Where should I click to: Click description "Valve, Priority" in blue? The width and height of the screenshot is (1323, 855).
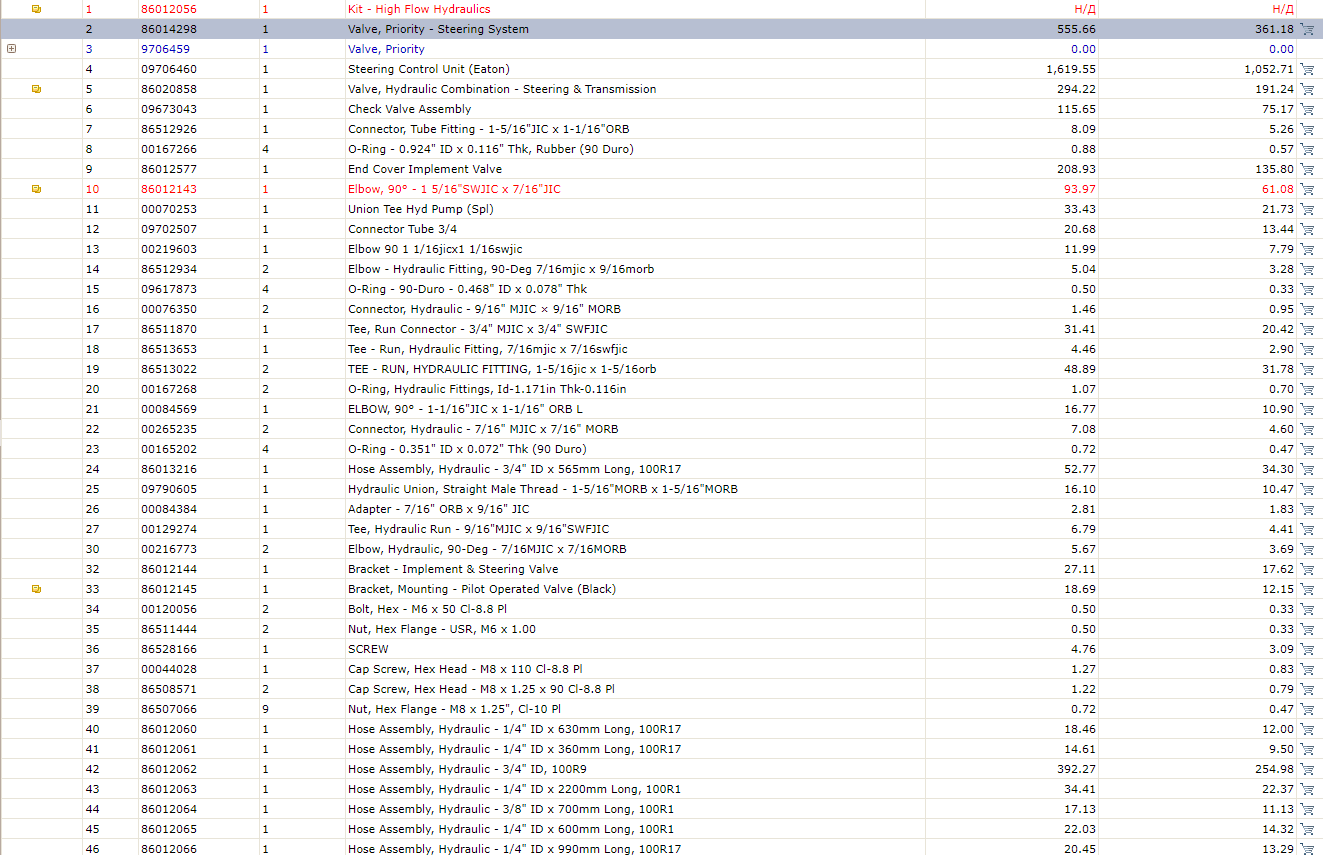pos(386,49)
